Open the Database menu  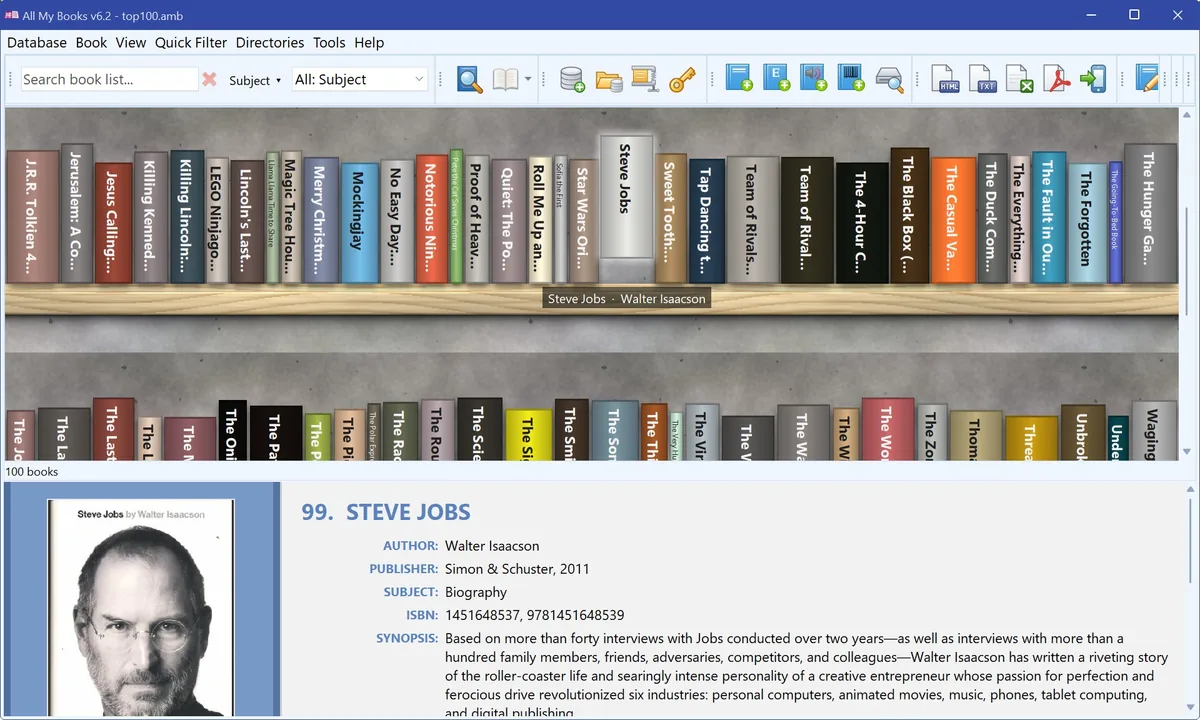tap(37, 42)
